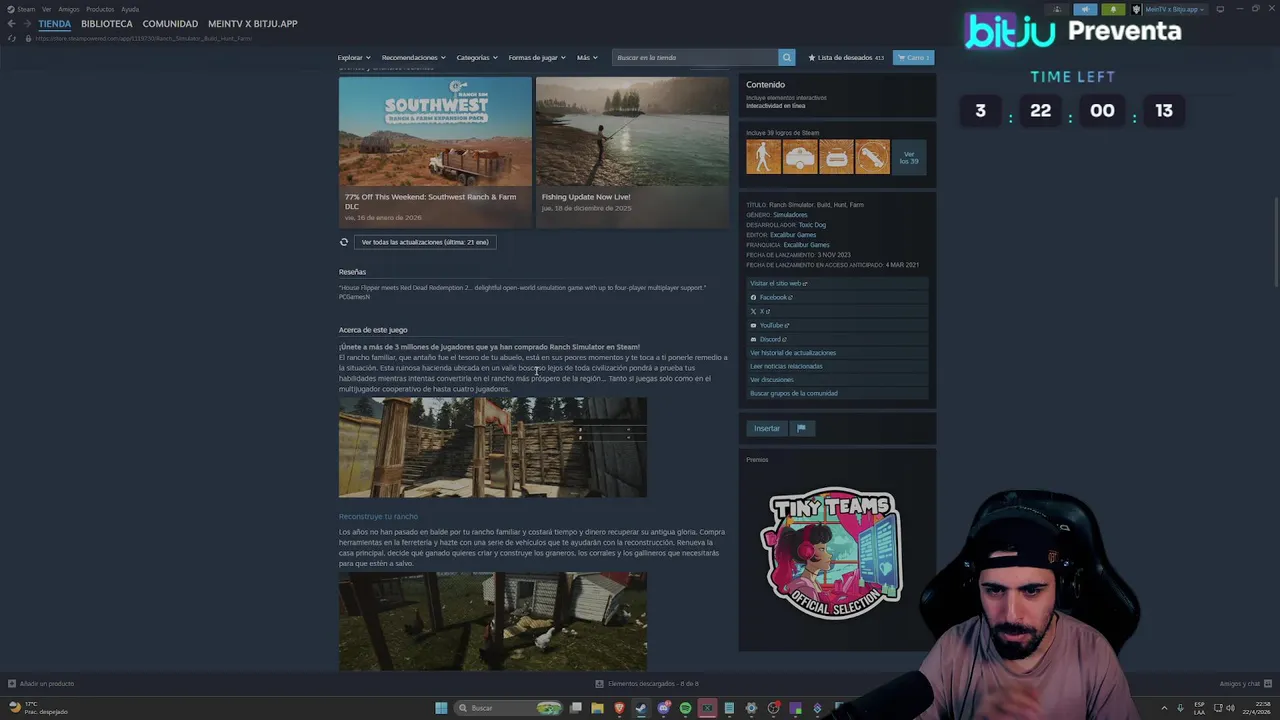Click the Insertar button
Screen dimensions: 1280x720
(767, 428)
